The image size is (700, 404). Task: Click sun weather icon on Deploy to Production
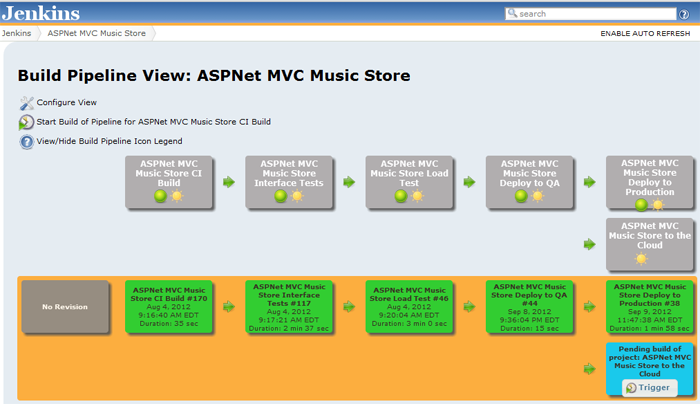coord(658,204)
